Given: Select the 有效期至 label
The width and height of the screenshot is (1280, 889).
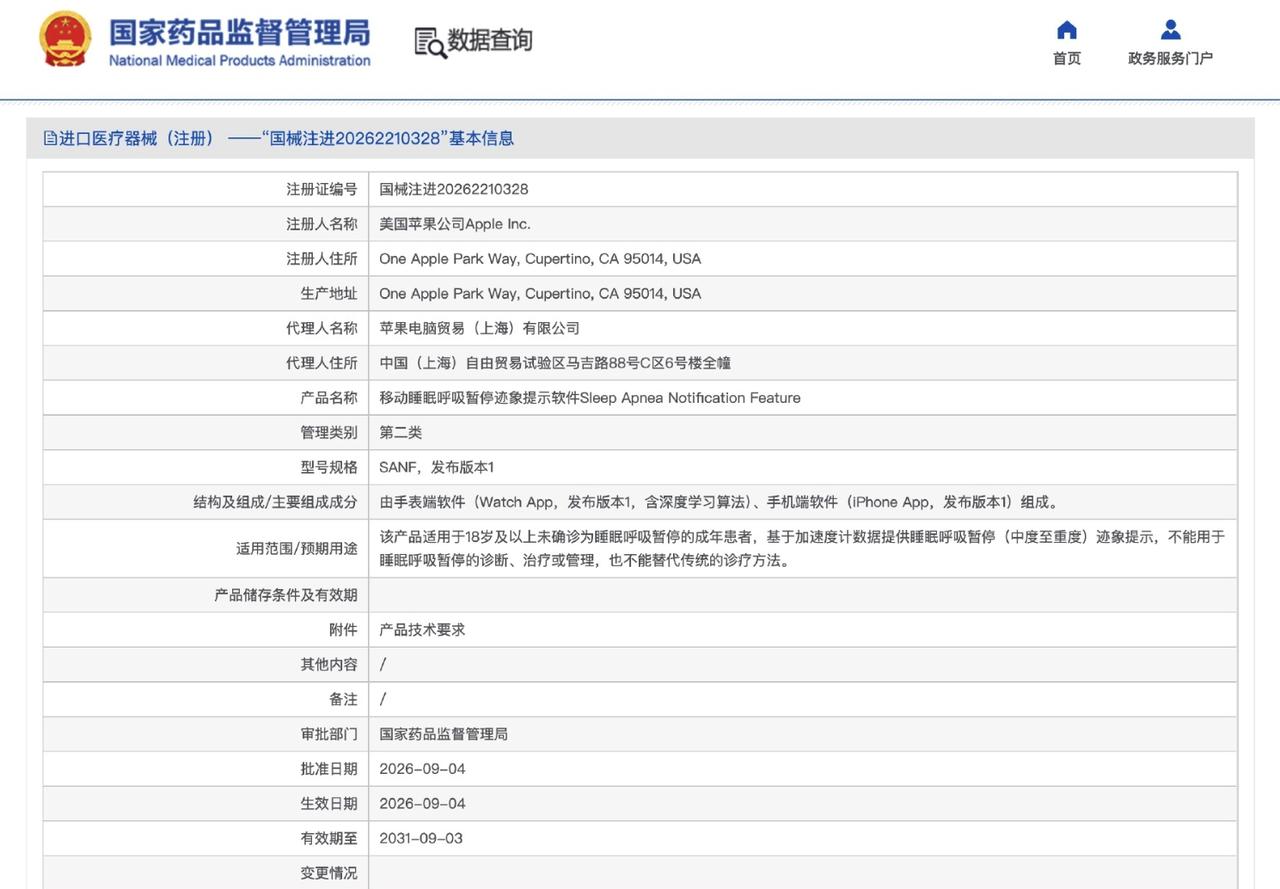Looking at the screenshot, I should coord(329,839).
